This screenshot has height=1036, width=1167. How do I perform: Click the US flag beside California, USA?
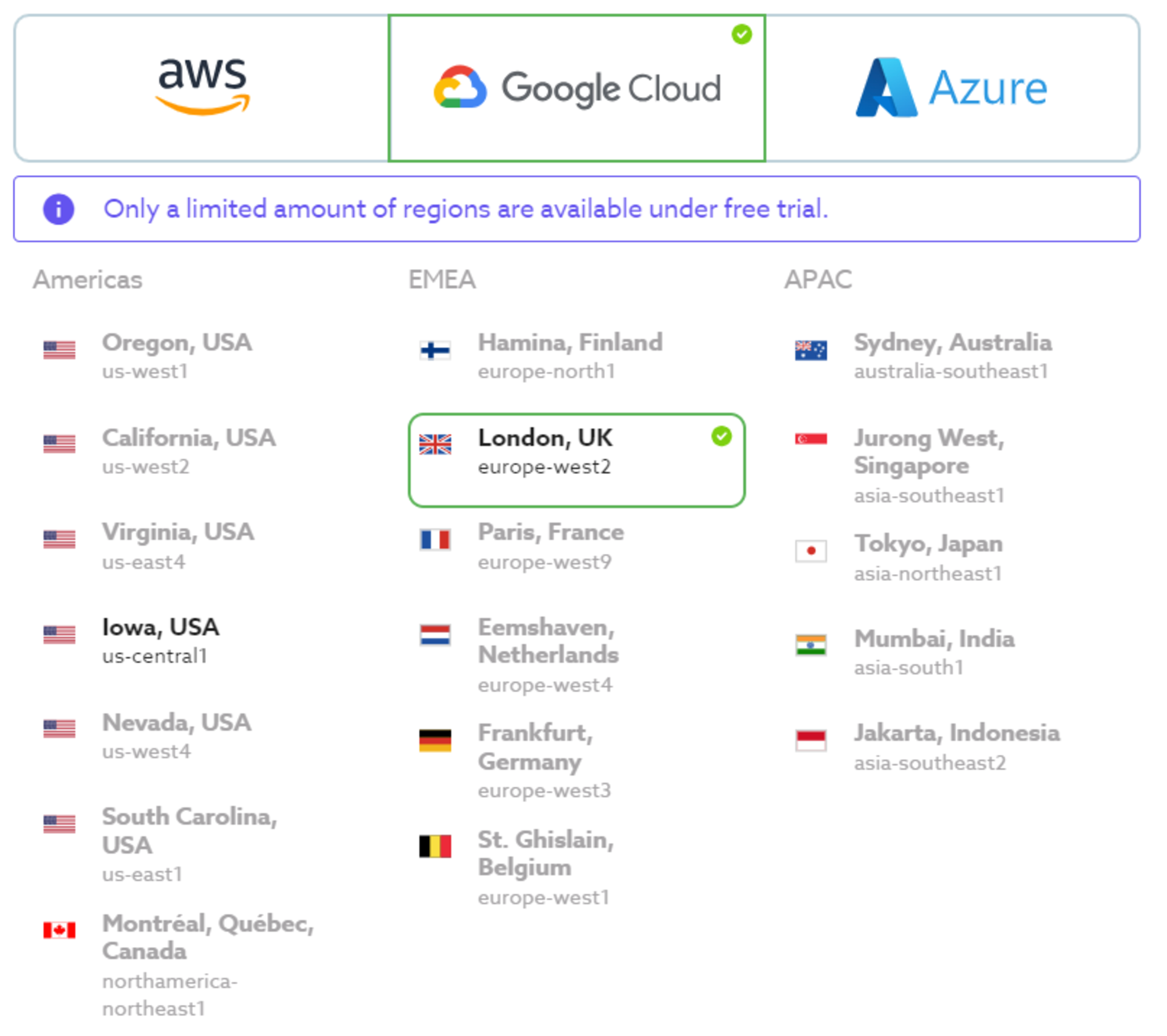tap(59, 444)
